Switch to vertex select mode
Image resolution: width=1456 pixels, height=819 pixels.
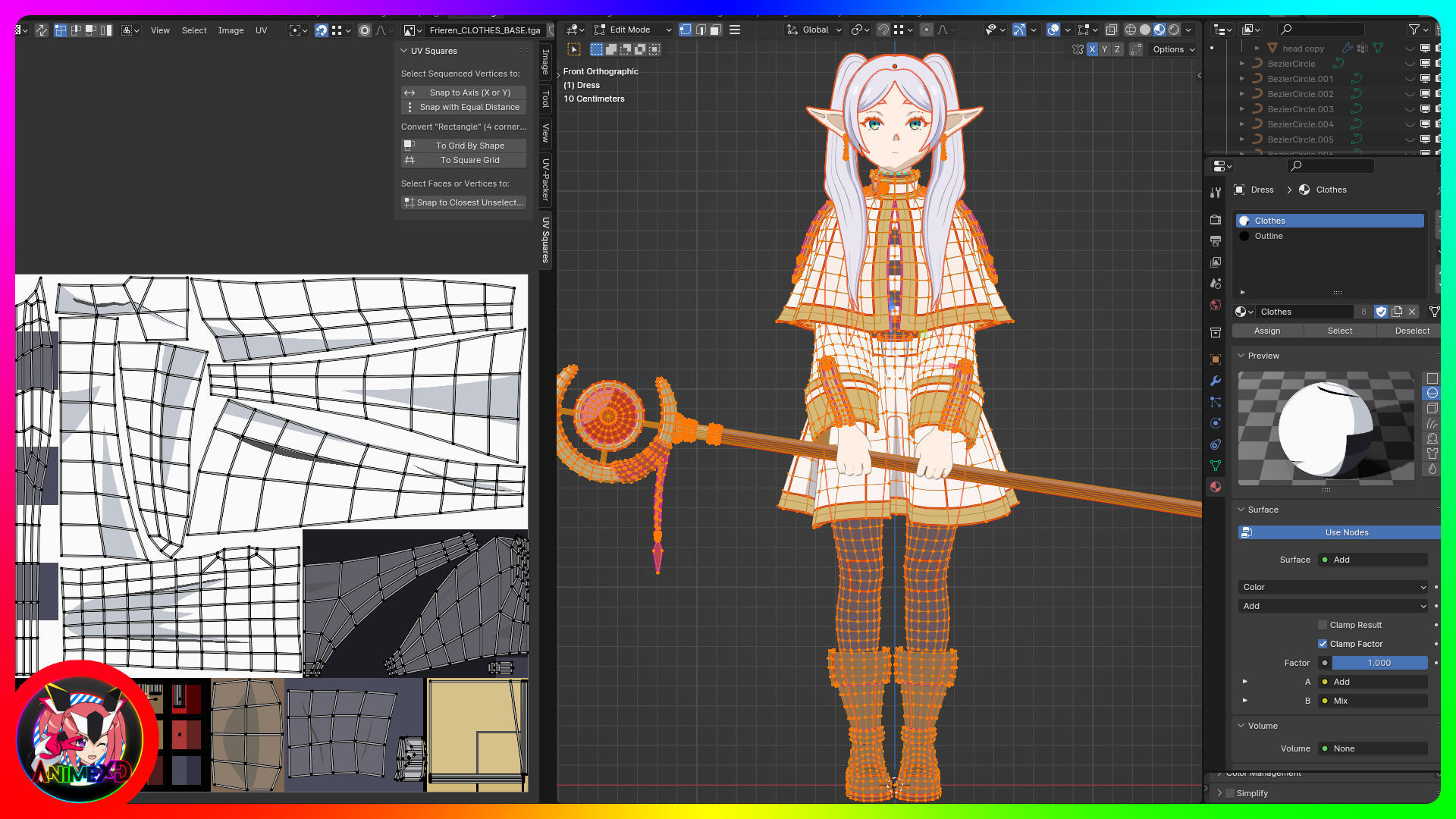686,30
